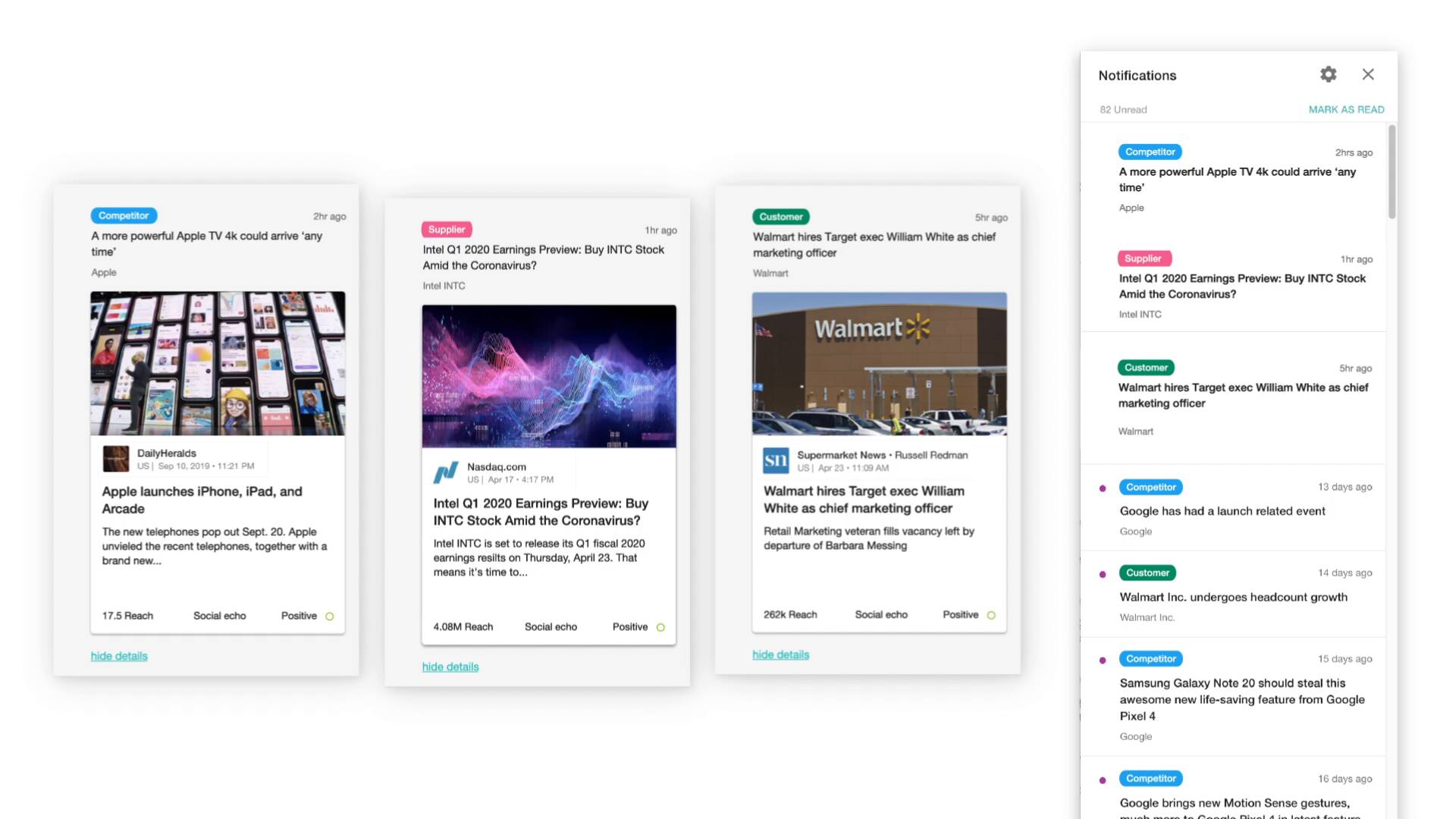The height and width of the screenshot is (819, 1456).
Task: Click Supermarket News logo icon
Action: click(776, 460)
